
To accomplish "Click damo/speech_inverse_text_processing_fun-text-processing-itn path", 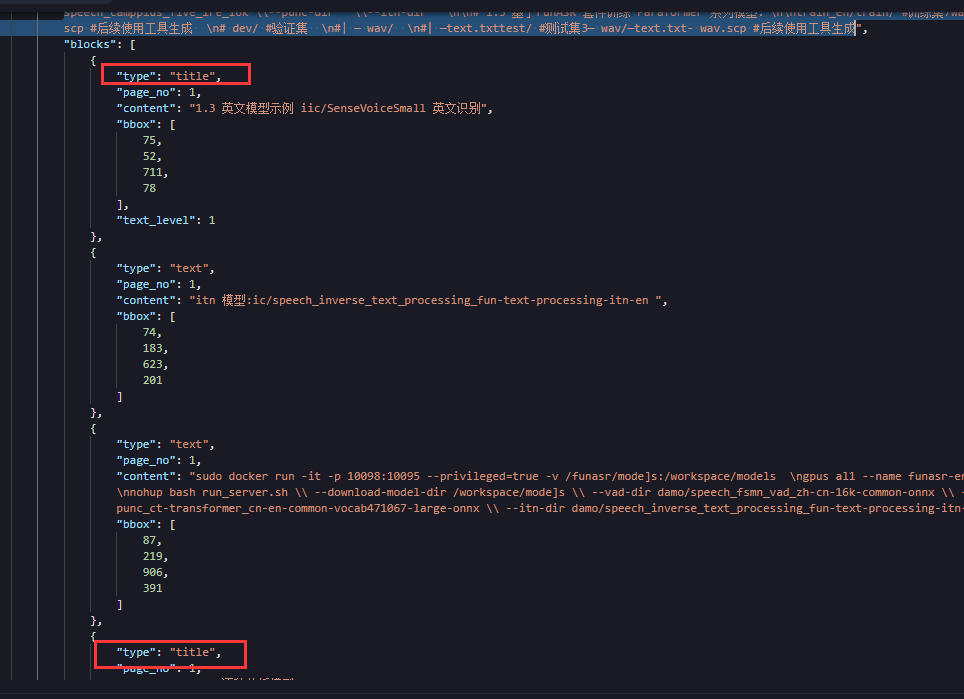I will (767, 508).
